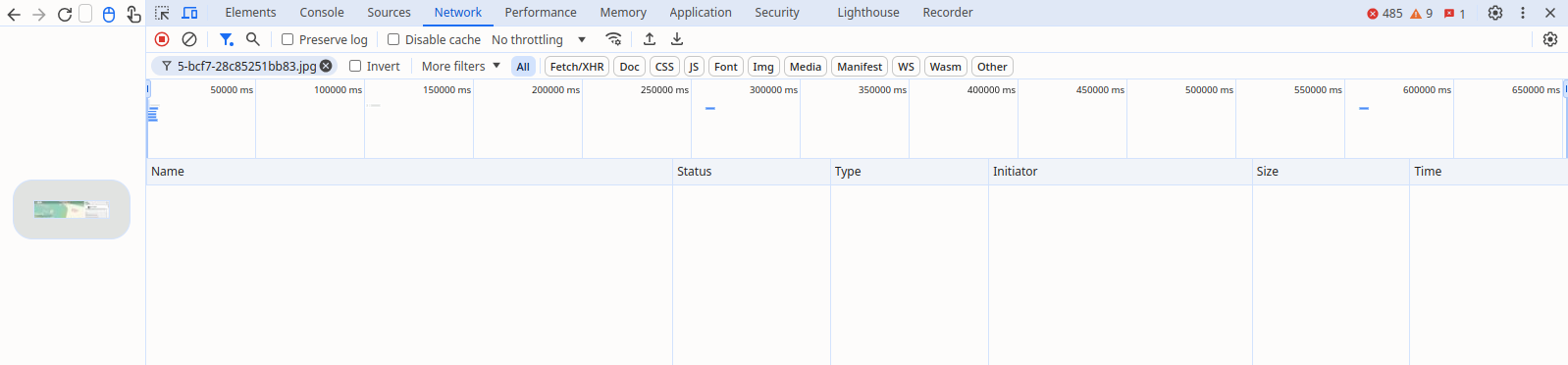The image size is (1568, 365).
Task: Reload the page with refresh icon
Action: [65, 15]
